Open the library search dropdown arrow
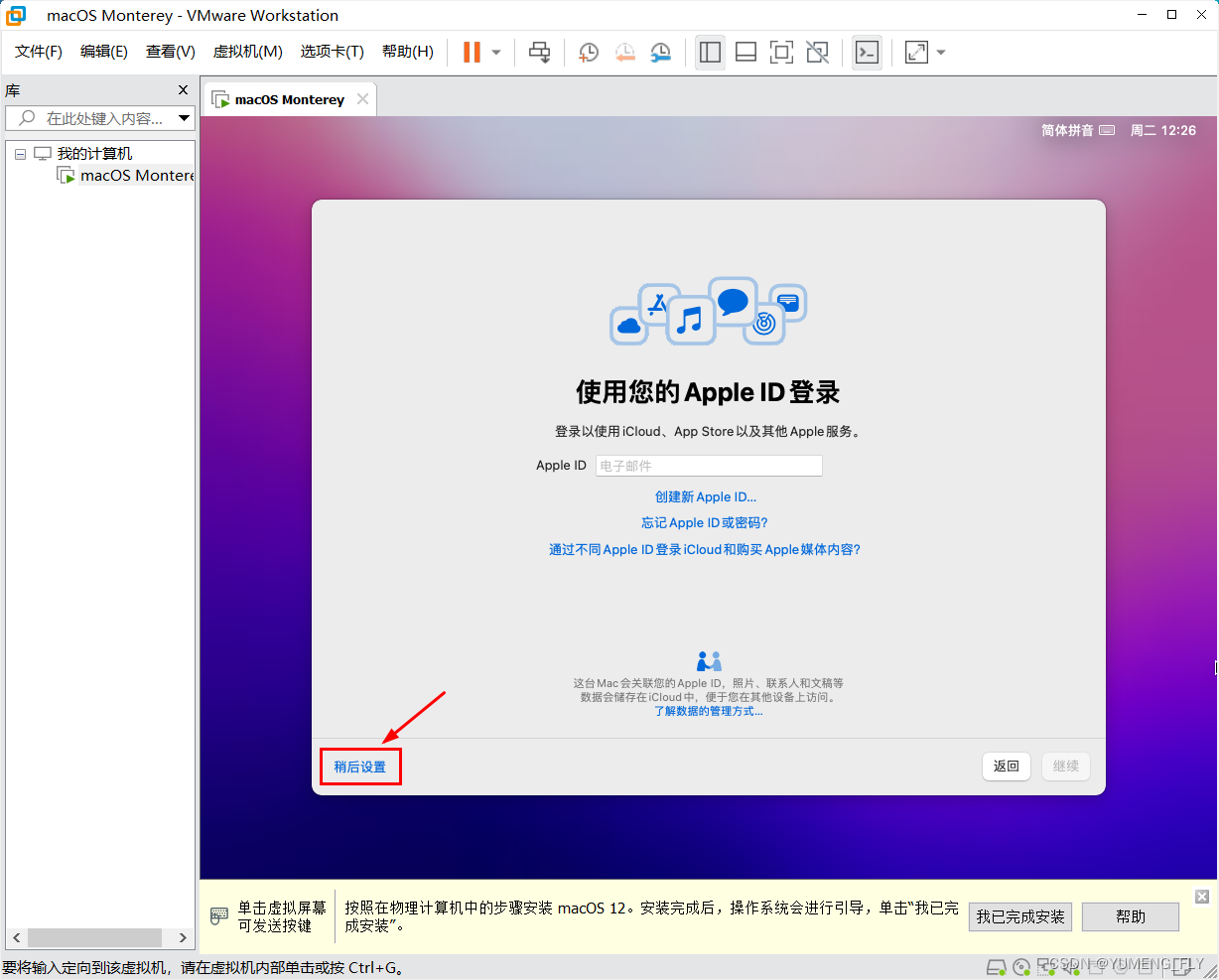Image resolution: width=1219 pixels, height=980 pixels. coord(184,118)
